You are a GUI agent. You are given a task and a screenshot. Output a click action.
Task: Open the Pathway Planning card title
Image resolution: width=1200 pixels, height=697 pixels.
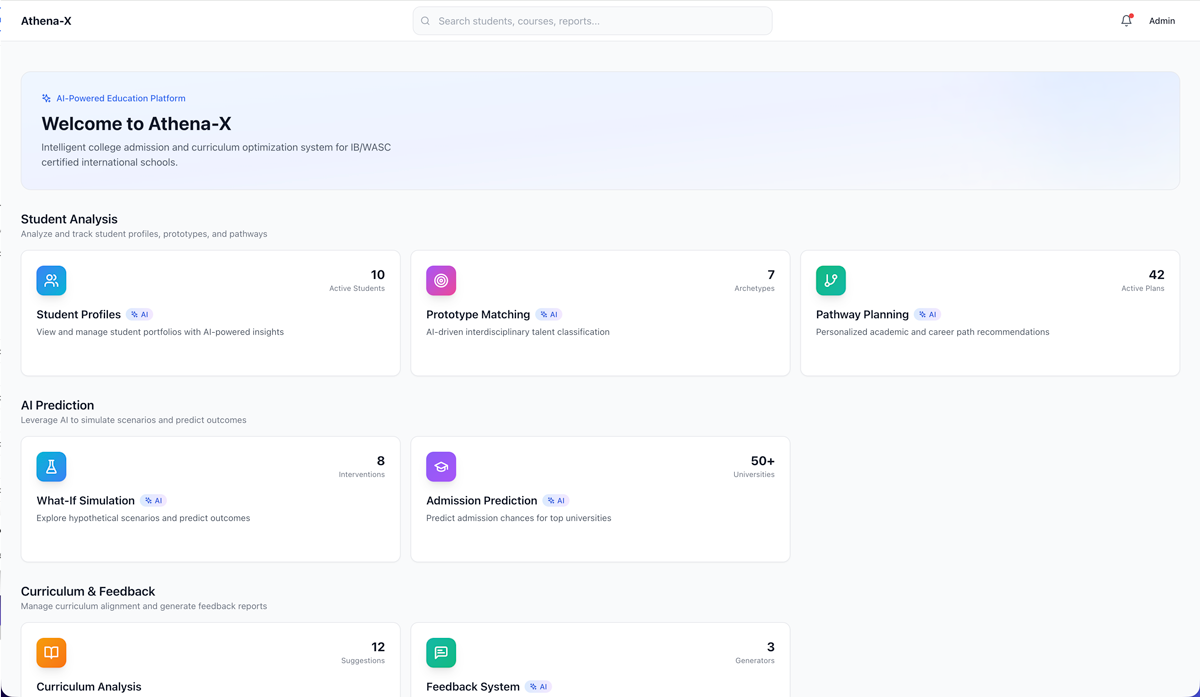[x=862, y=314]
